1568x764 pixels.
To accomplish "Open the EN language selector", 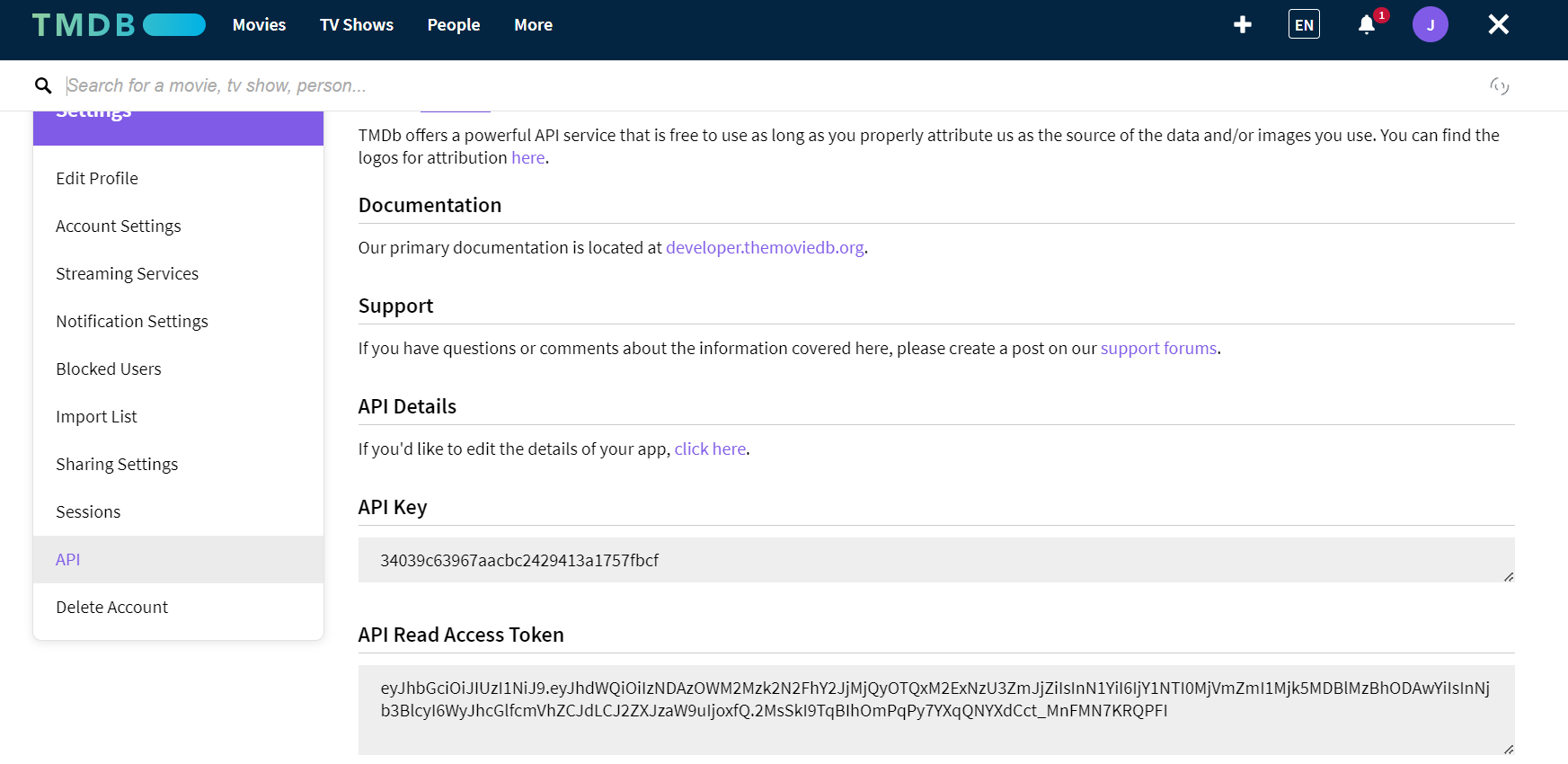I will pyautogui.click(x=1304, y=24).
